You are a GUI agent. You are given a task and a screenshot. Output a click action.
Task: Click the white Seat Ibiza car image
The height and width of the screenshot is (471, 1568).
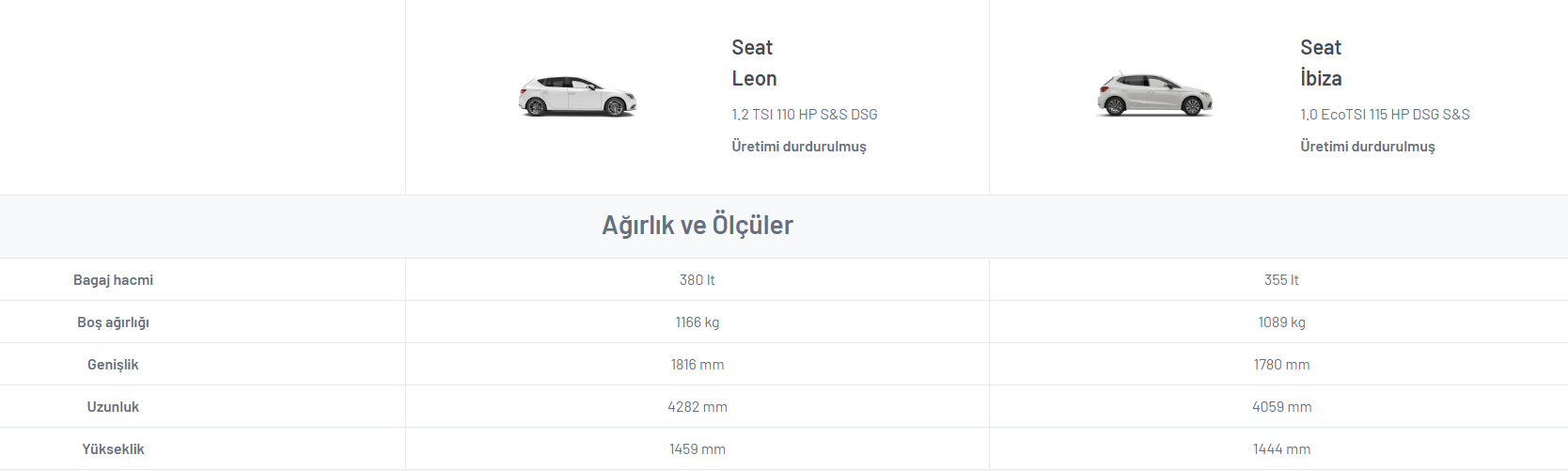tap(1154, 94)
